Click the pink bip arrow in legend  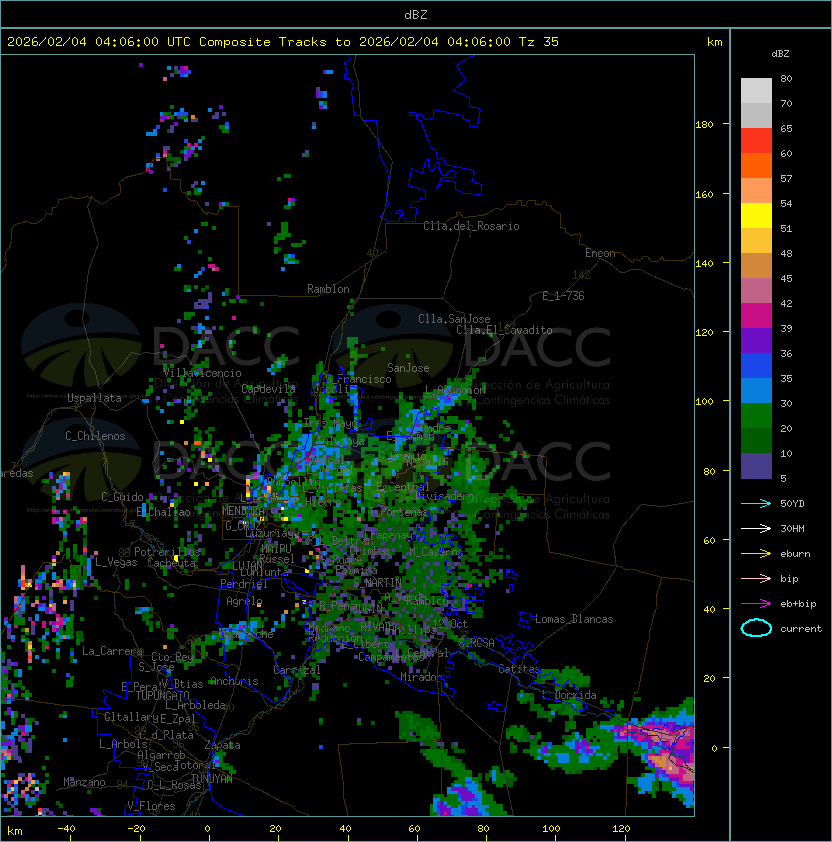coord(756,579)
